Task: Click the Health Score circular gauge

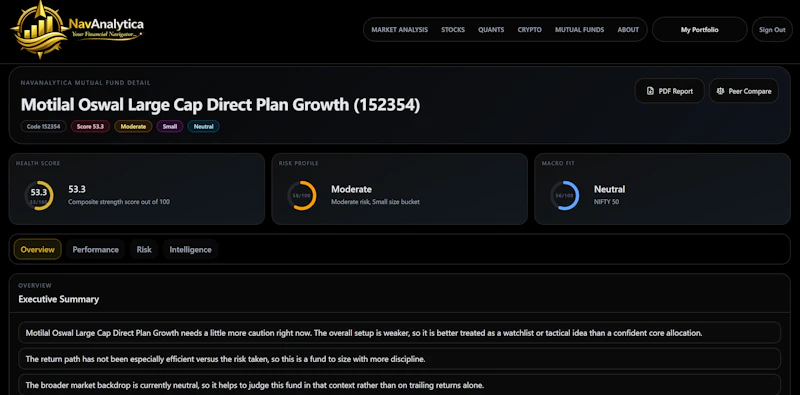Action: pyautogui.click(x=39, y=195)
